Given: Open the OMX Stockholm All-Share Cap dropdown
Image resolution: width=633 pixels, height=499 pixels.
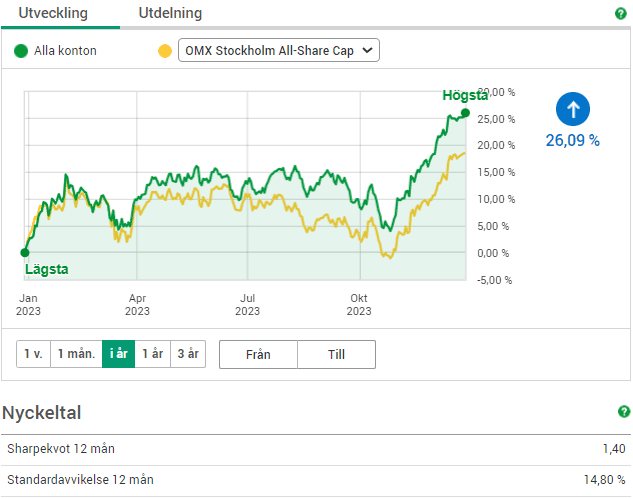Looking at the screenshot, I should click(x=279, y=50).
